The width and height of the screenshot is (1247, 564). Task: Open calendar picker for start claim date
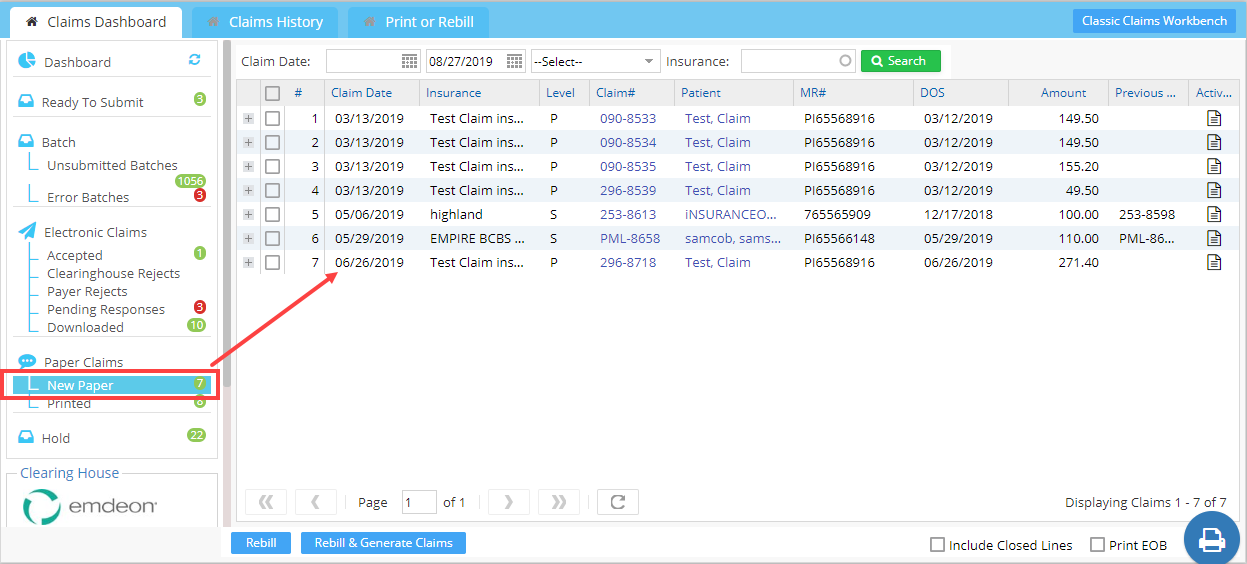pos(410,62)
